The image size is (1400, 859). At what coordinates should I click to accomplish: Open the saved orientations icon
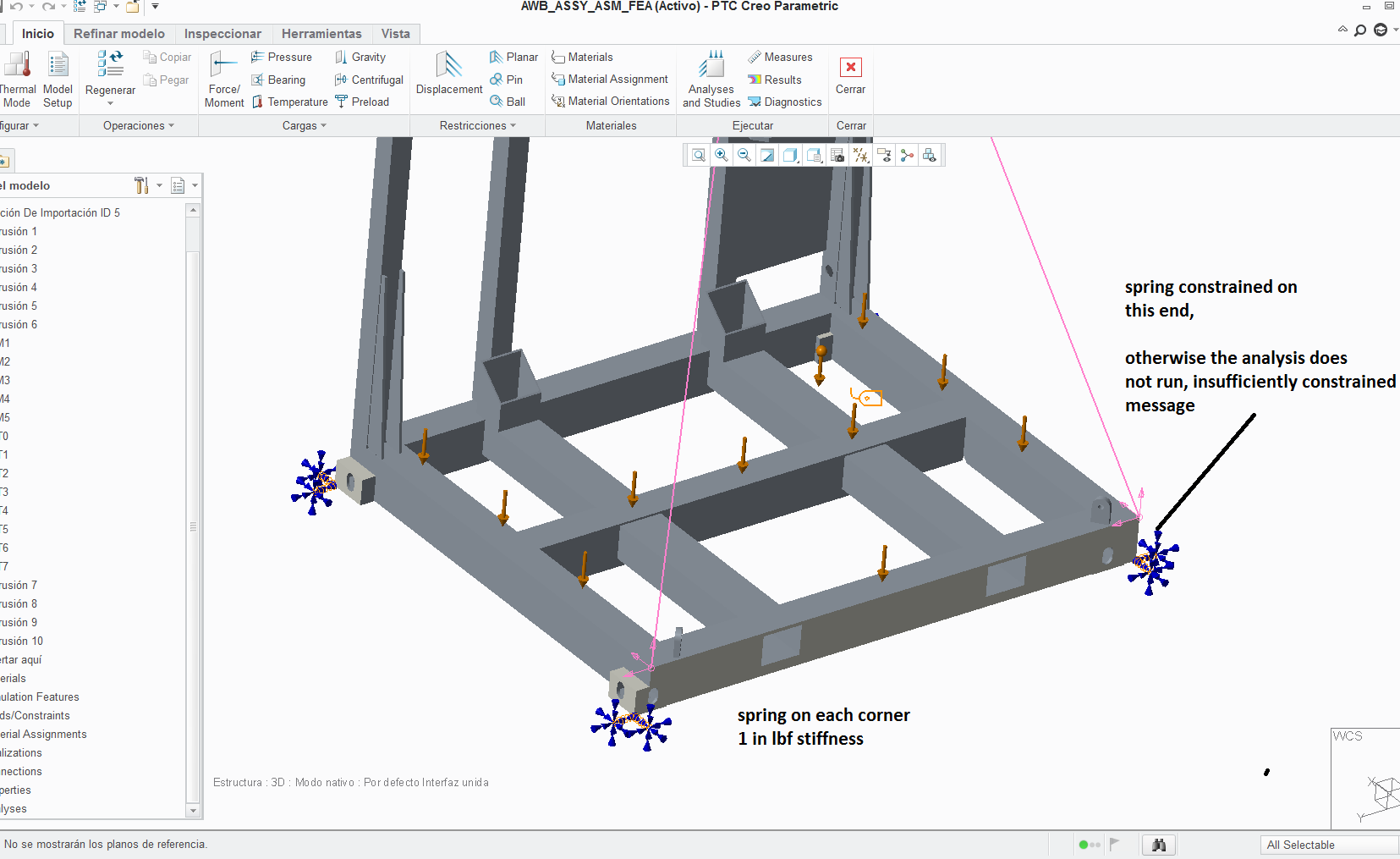814,155
